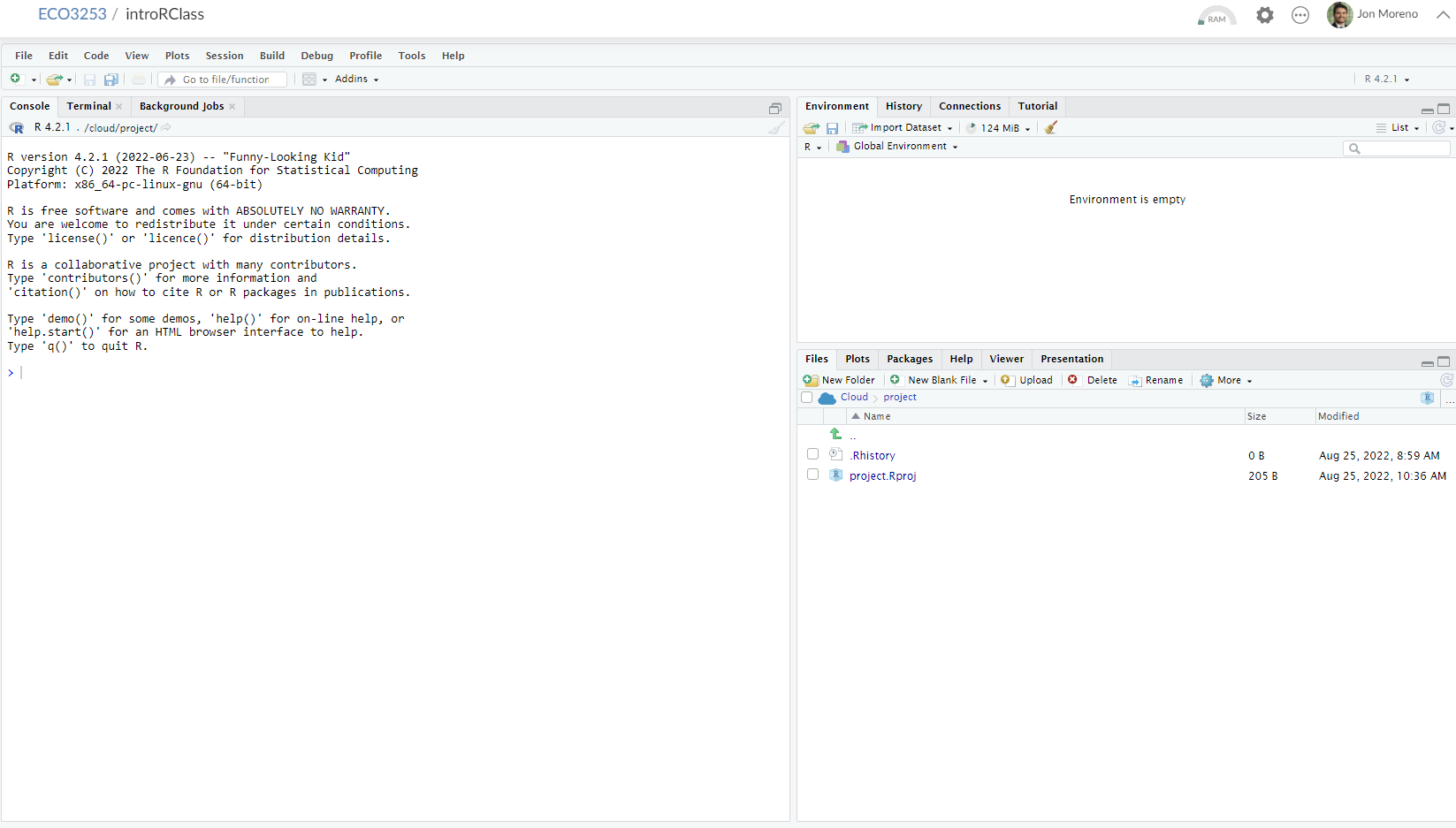Screen dimensions: 1456x828
Task: Open settings gear icon in header
Action: (1264, 15)
